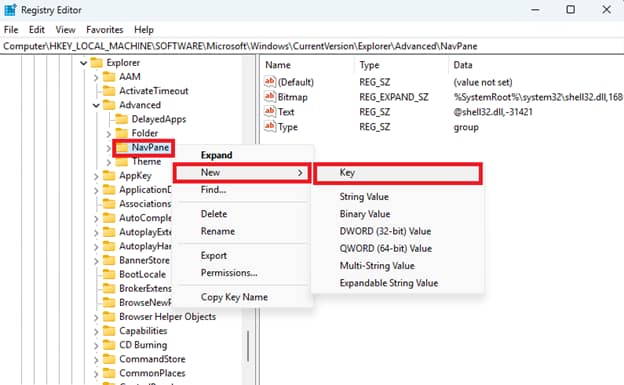Click the CD Burning folder icon
624x385 pixels.
109,345
